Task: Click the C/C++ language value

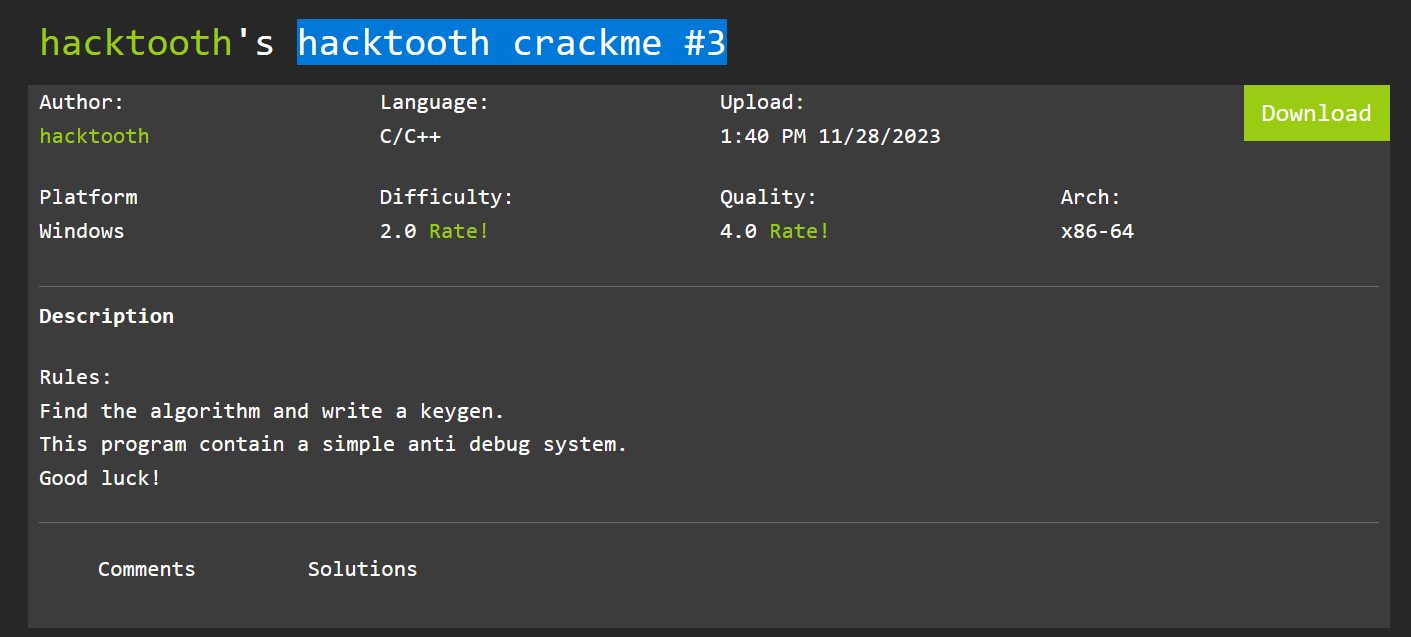Action: point(410,136)
